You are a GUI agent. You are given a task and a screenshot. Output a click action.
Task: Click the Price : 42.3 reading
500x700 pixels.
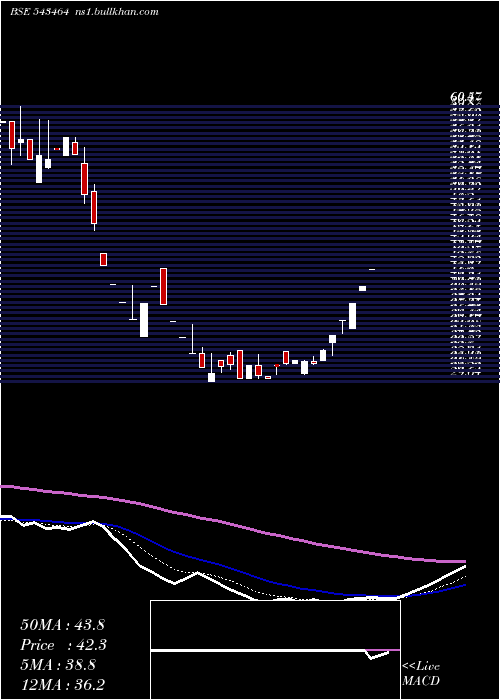coord(64,645)
